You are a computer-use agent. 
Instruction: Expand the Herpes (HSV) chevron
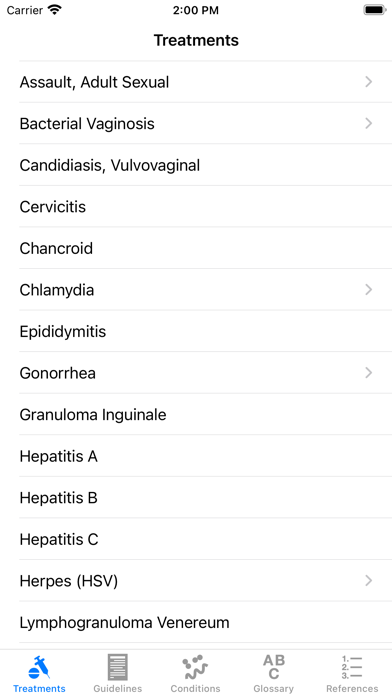pyautogui.click(x=368, y=581)
